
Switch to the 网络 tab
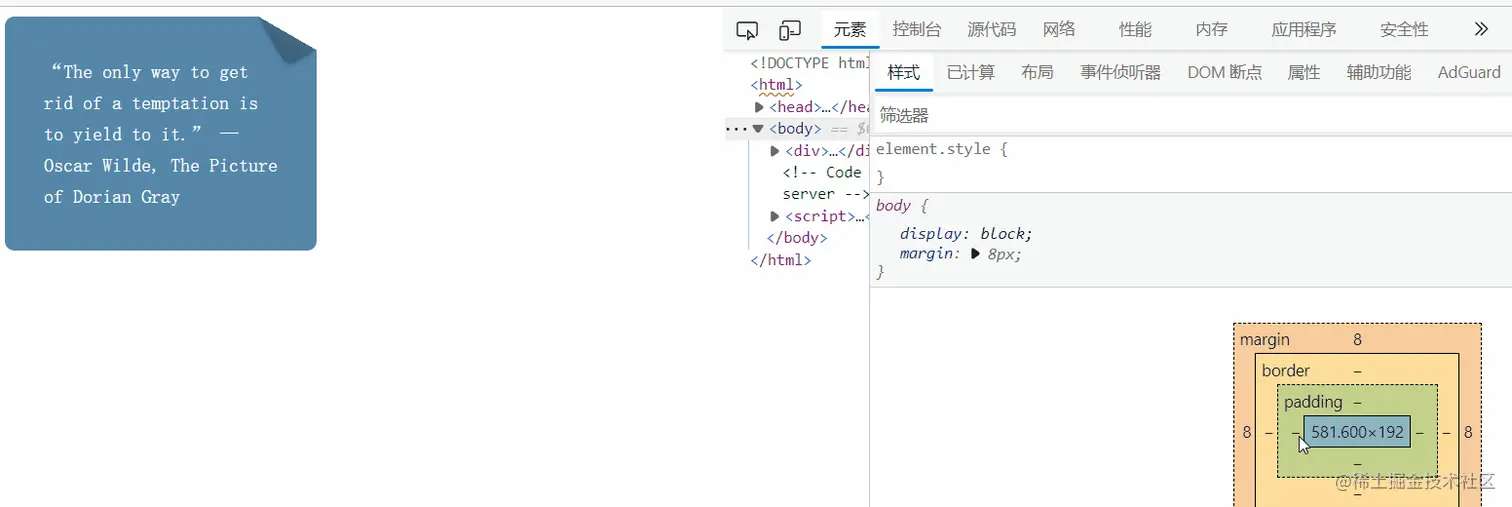coord(1059,29)
